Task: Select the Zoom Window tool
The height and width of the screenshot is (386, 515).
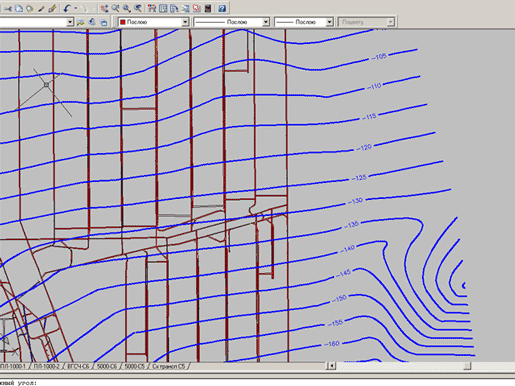Action: pyautogui.click(x=126, y=8)
